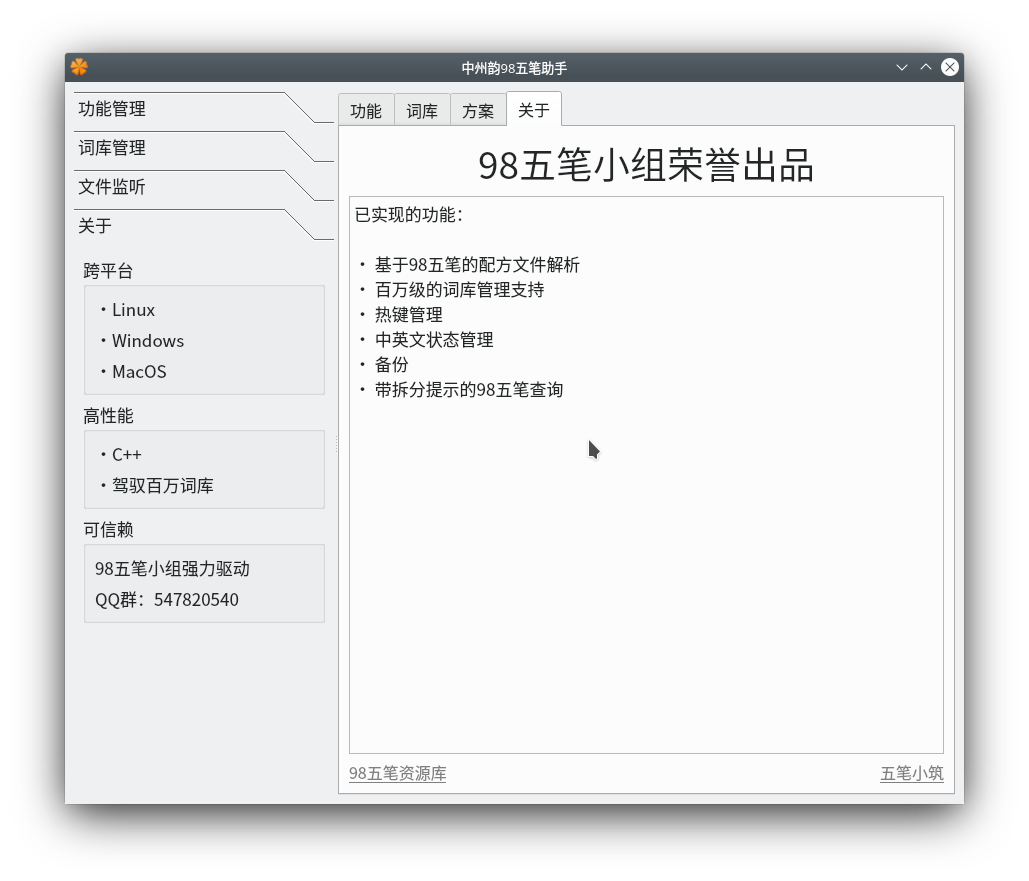Open the 词库管理 sidebar section
This screenshot has width=1029, height=881.
pos(110,148)
